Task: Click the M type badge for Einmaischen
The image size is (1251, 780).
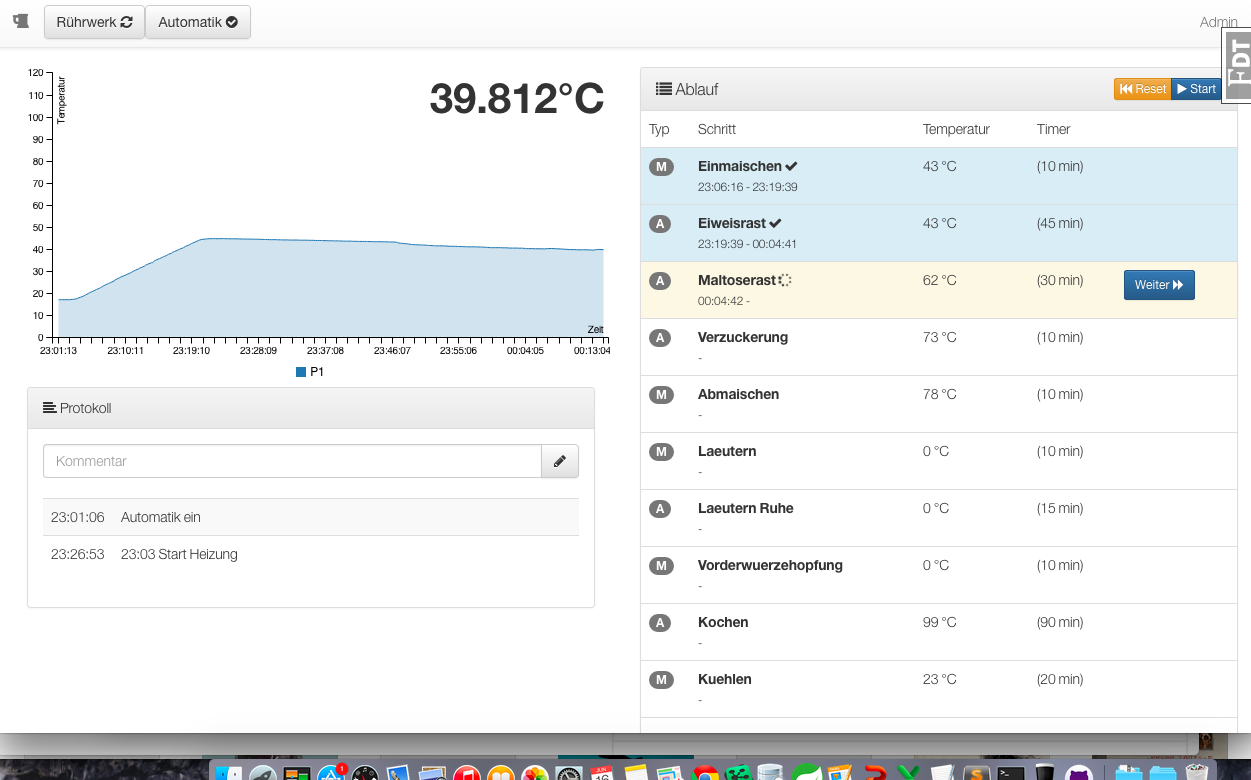Action: pyautogui.click(x=661, y=167)
